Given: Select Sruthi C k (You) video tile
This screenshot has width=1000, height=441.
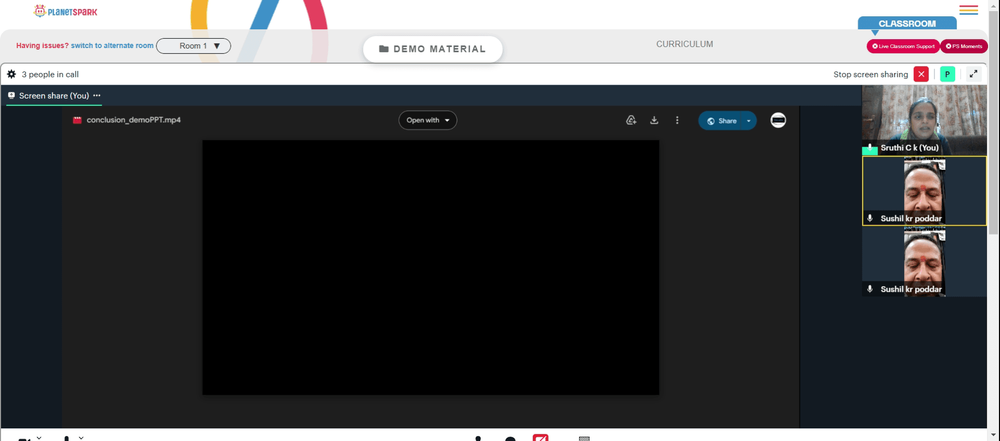Looking at the screenshot, I should coord(924,120).
